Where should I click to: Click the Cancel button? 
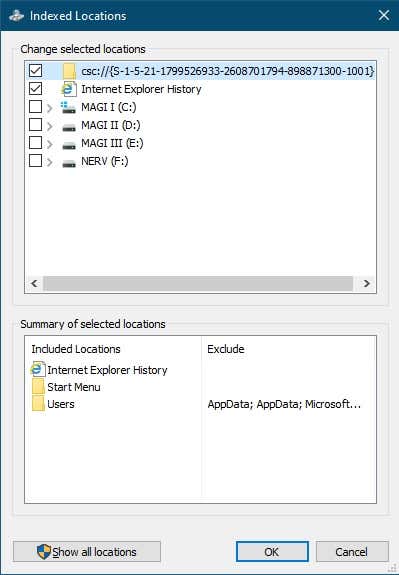click(352, 552)
